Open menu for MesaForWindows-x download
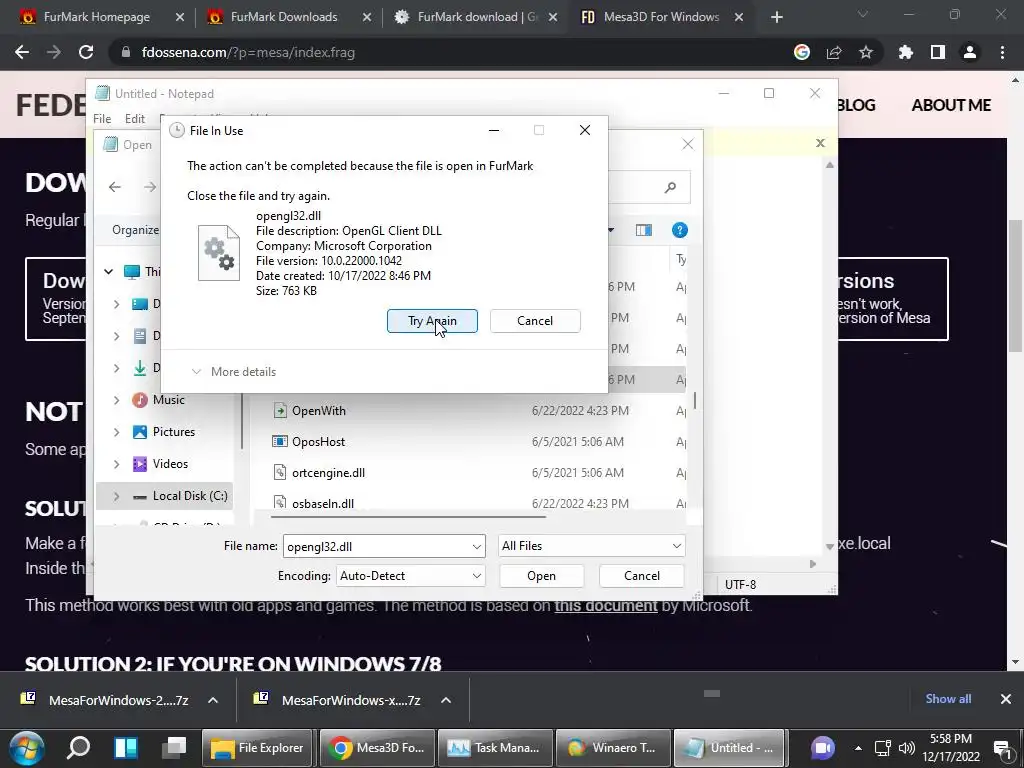Viewport: 1024px width, 768px height. click(x=446, y=700)
